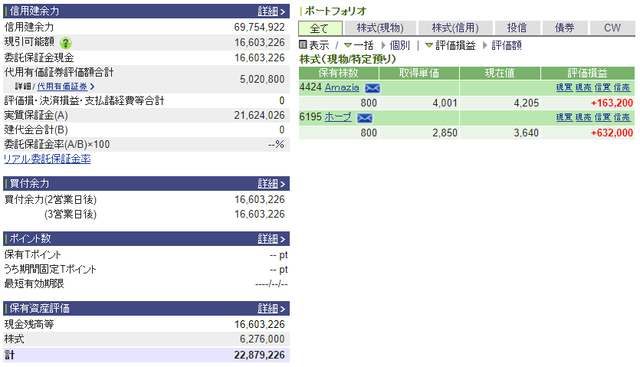Click the Amazia current price 4,205
This screenshot has height=367, width=640.
(526, 103)
